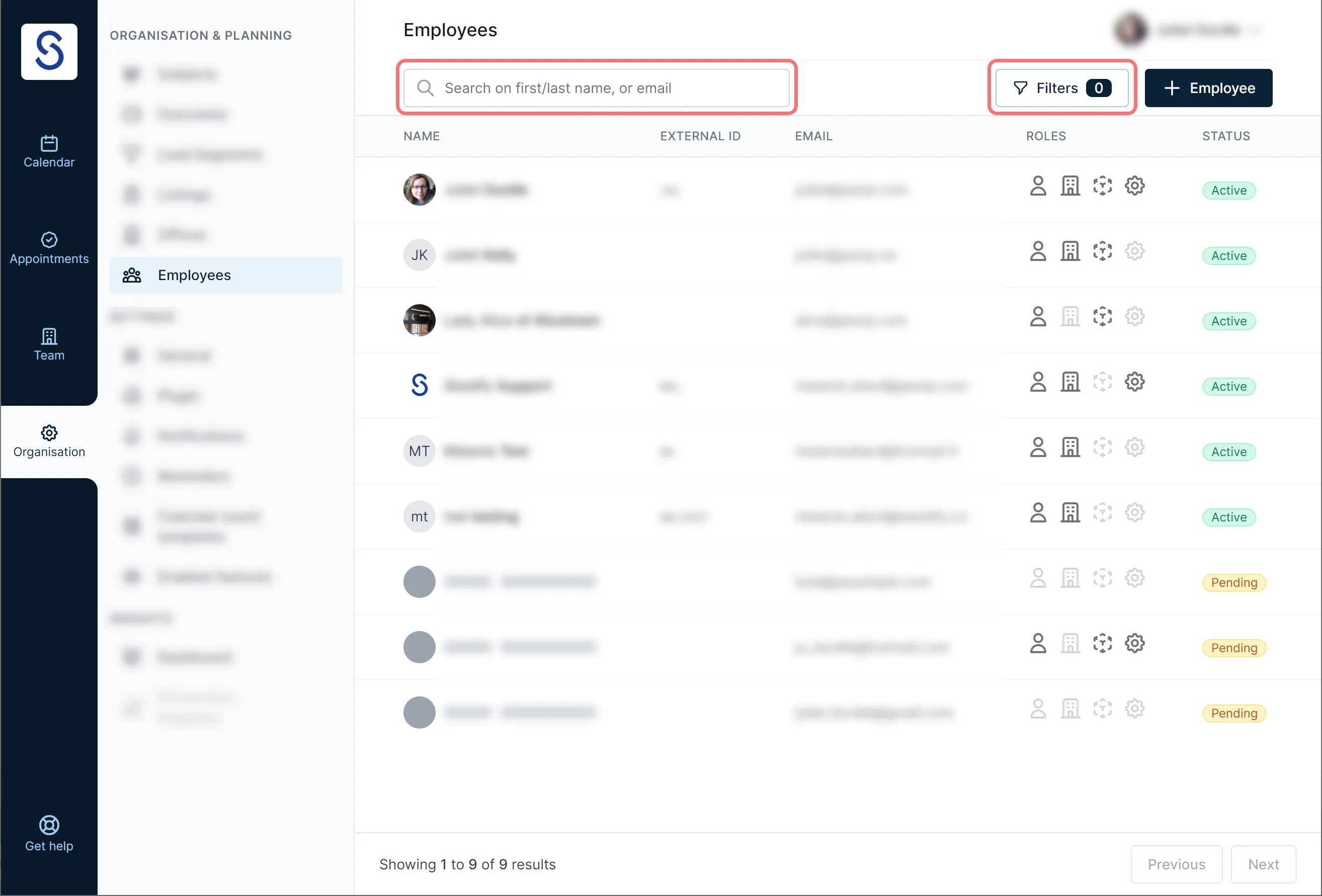This screenshot has width=1322, height=896.
Task: Click the EXTERNAL ID column header
Action: point(700,136)
